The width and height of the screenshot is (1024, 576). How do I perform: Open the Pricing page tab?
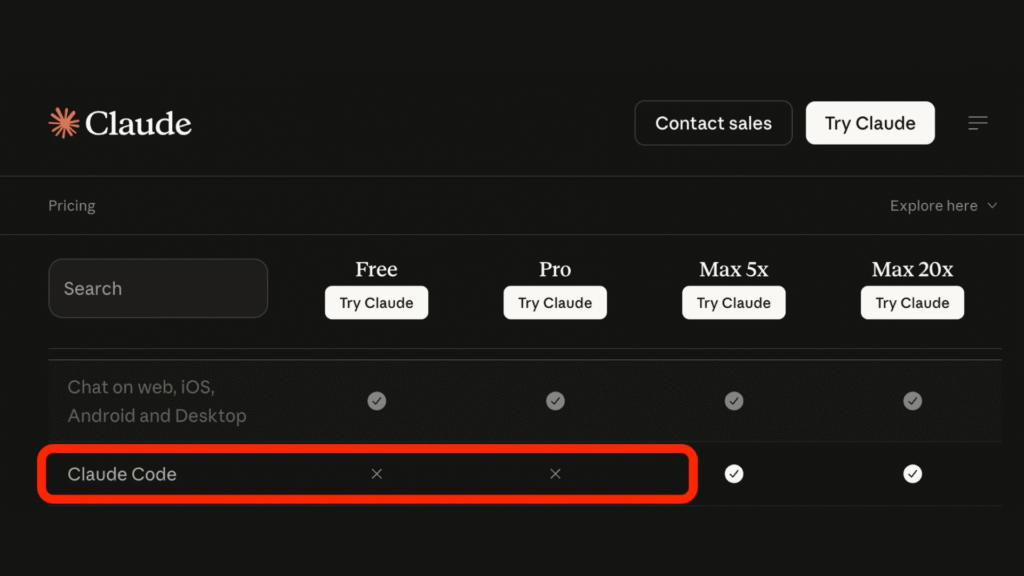72,206
